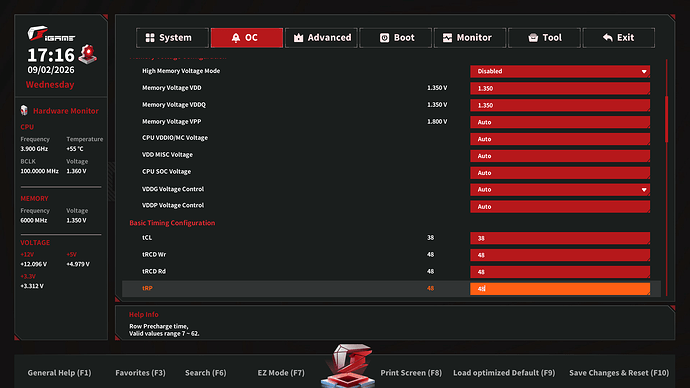Click the Advanced tab crown icon

[x=298, y=38]
